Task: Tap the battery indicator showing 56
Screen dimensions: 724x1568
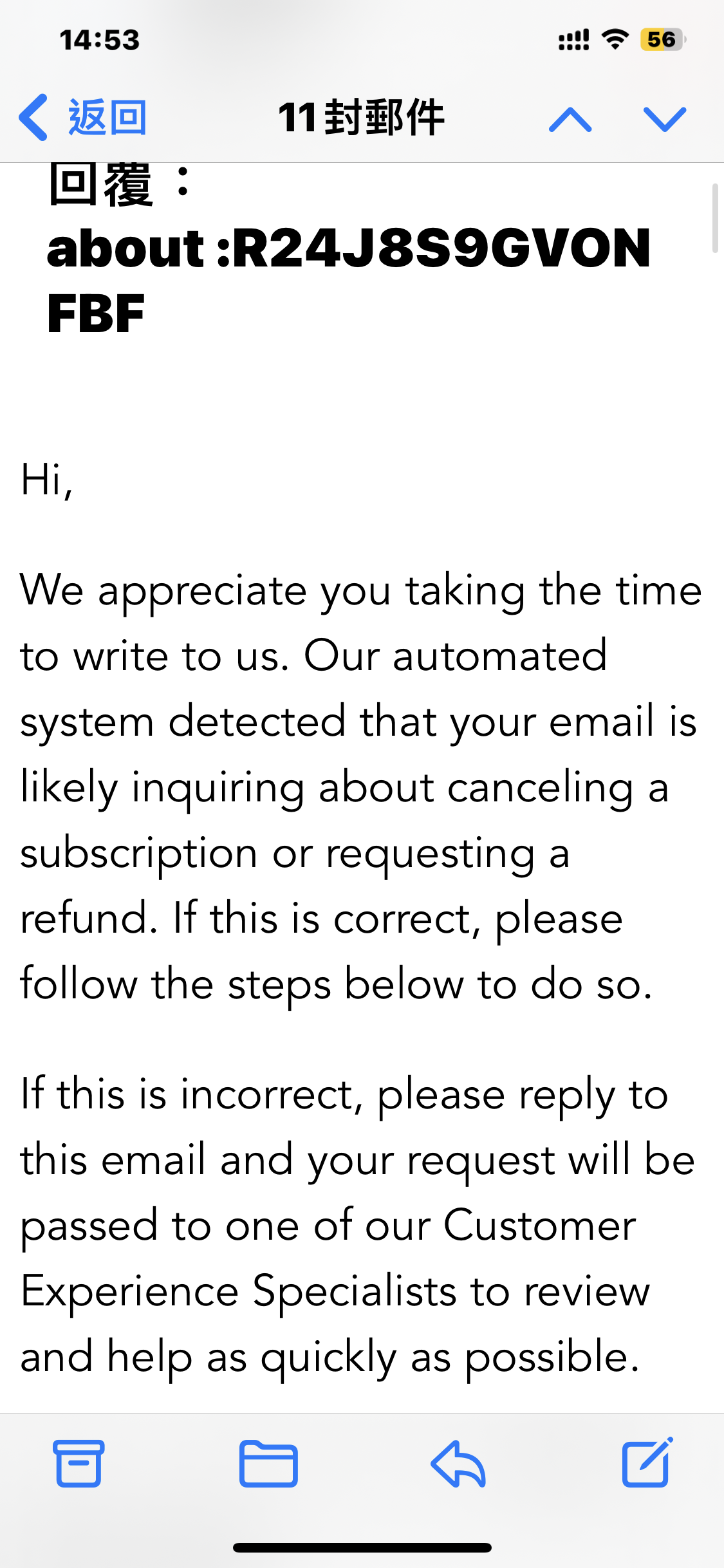Action: (662, 40)
